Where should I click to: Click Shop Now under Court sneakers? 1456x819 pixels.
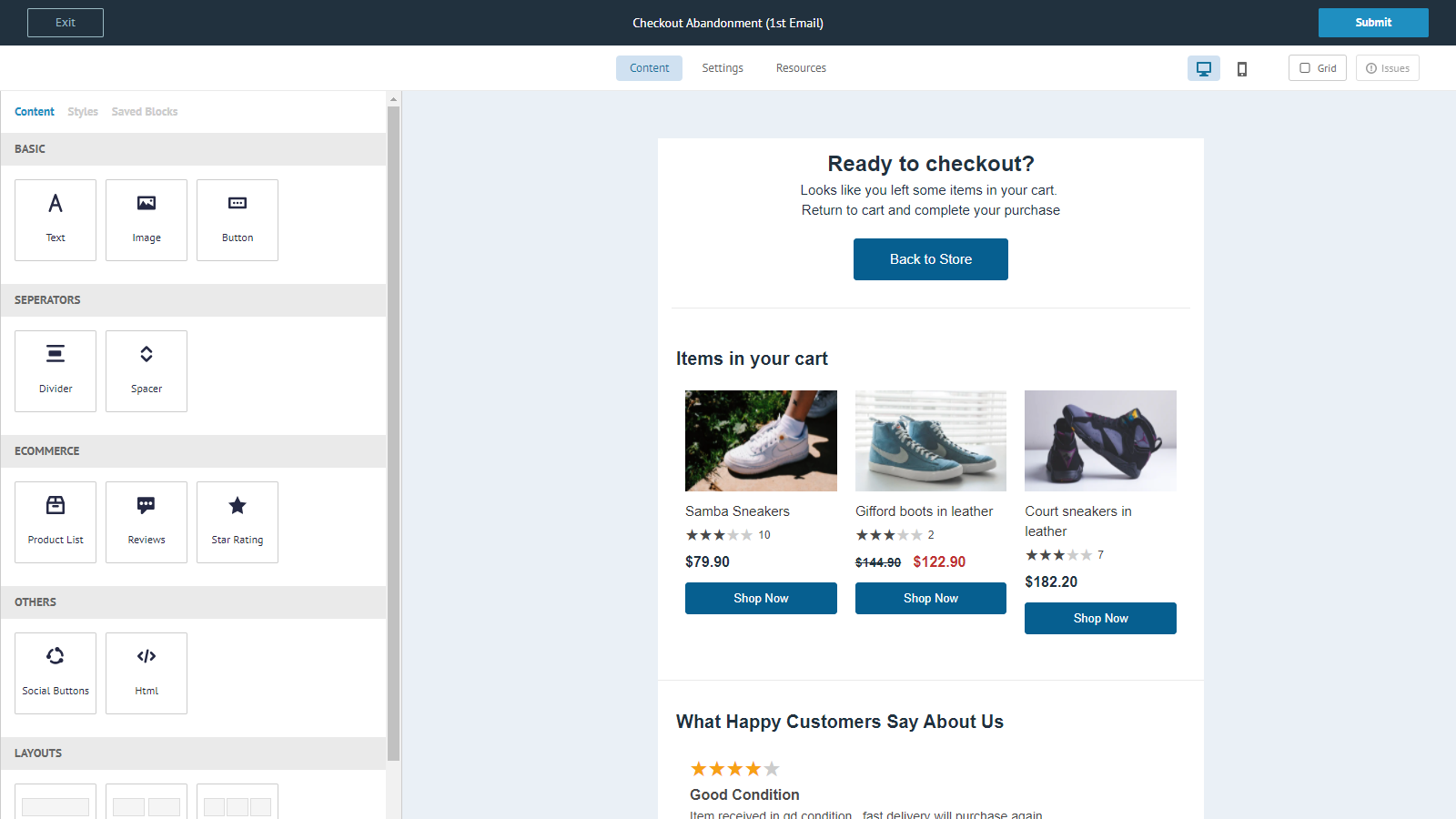pyautogui.click(x=1100, y=619)
